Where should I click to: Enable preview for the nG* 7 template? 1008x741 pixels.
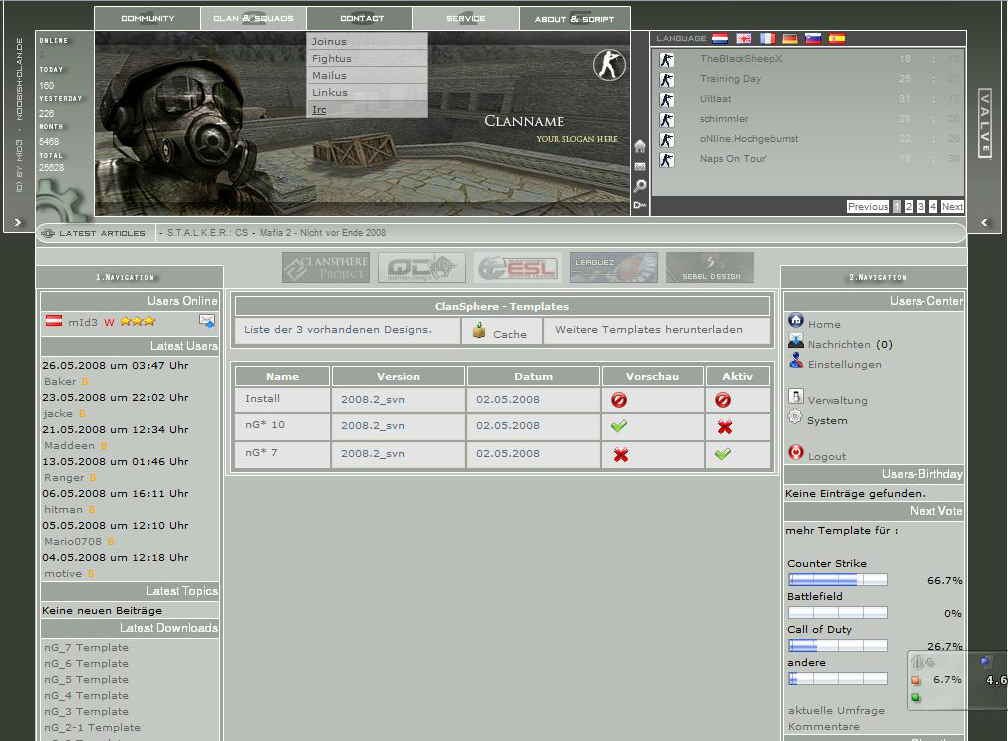(620, 455)
